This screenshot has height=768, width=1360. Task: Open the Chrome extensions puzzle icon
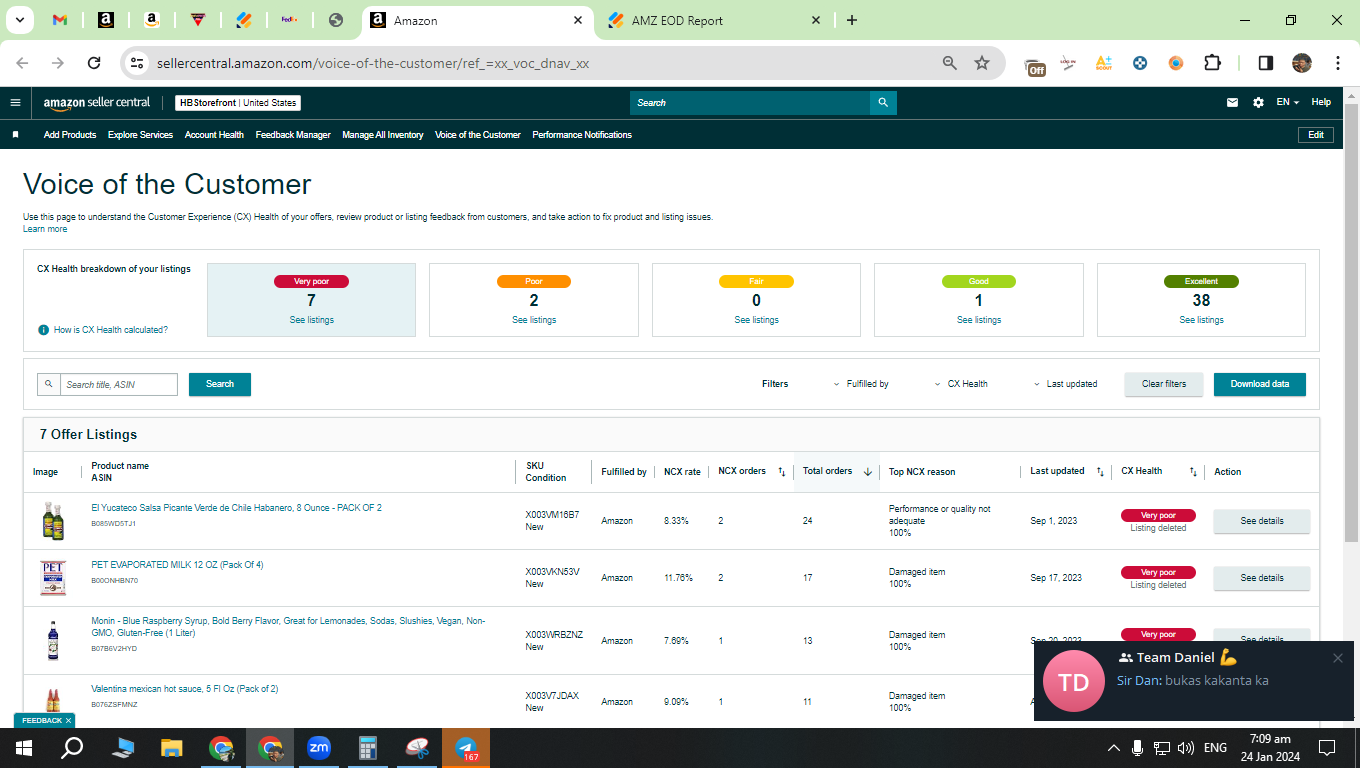coord(1212,63)
